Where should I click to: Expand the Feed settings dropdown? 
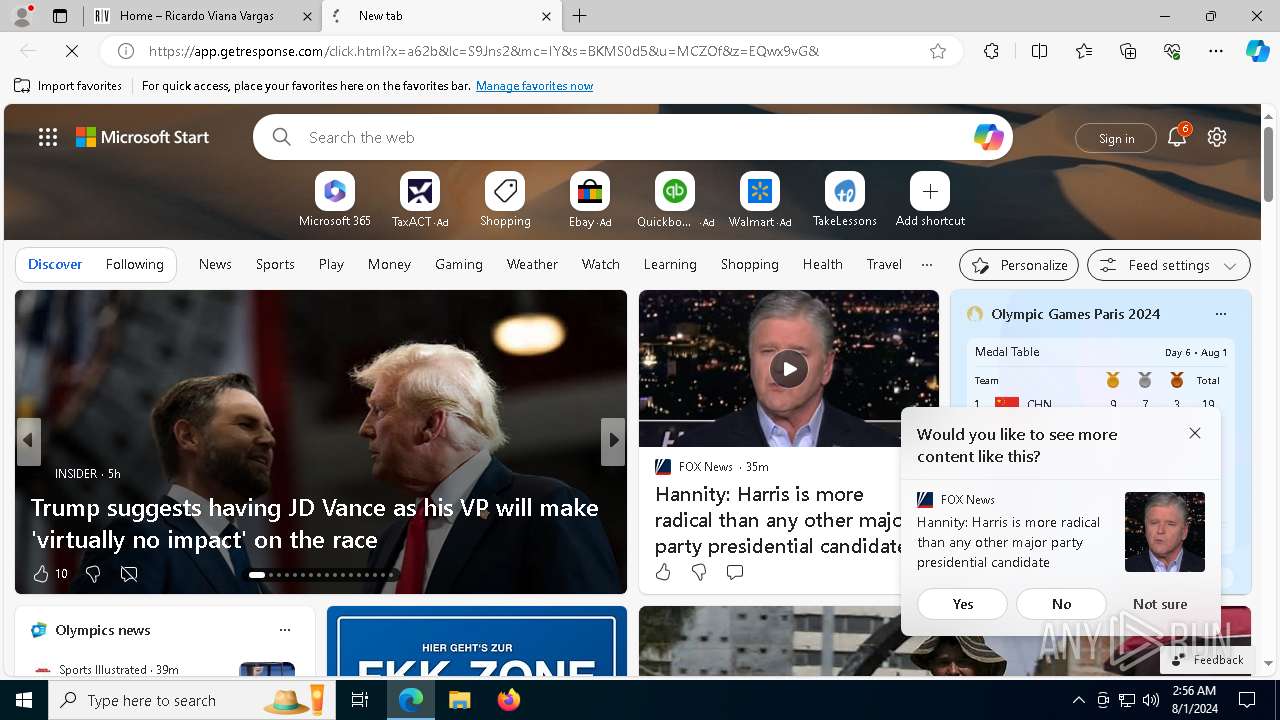coord(1169,265)
